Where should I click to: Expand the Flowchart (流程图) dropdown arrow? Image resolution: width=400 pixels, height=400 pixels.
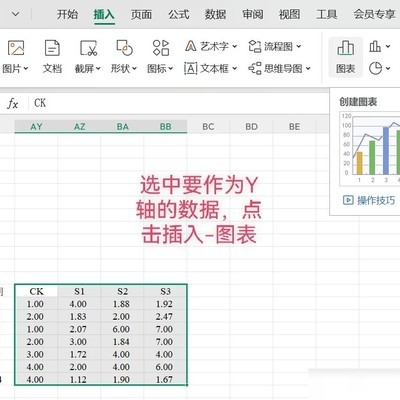tap(298, 46)
